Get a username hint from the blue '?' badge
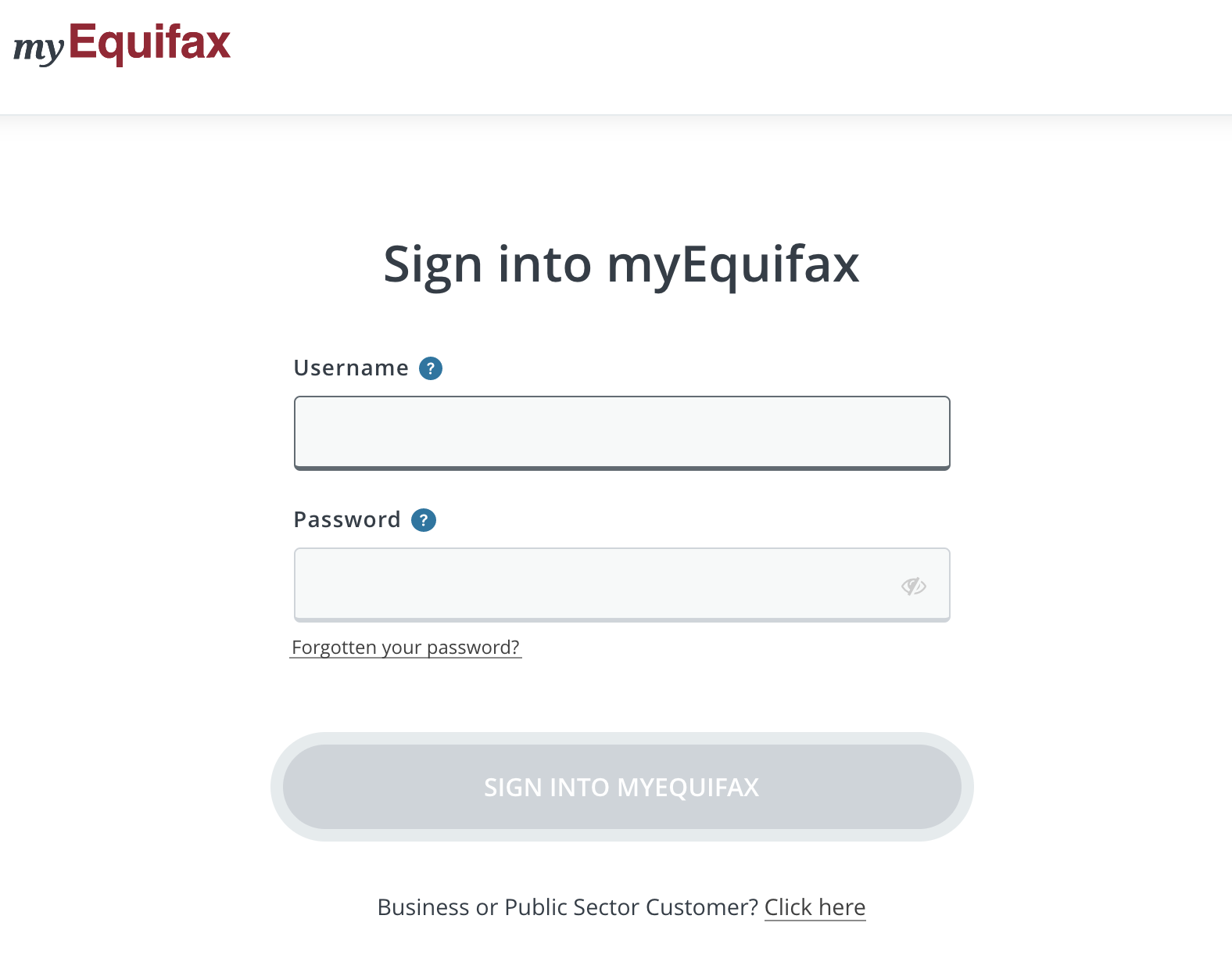The image size is (1232, 962). 431,368
